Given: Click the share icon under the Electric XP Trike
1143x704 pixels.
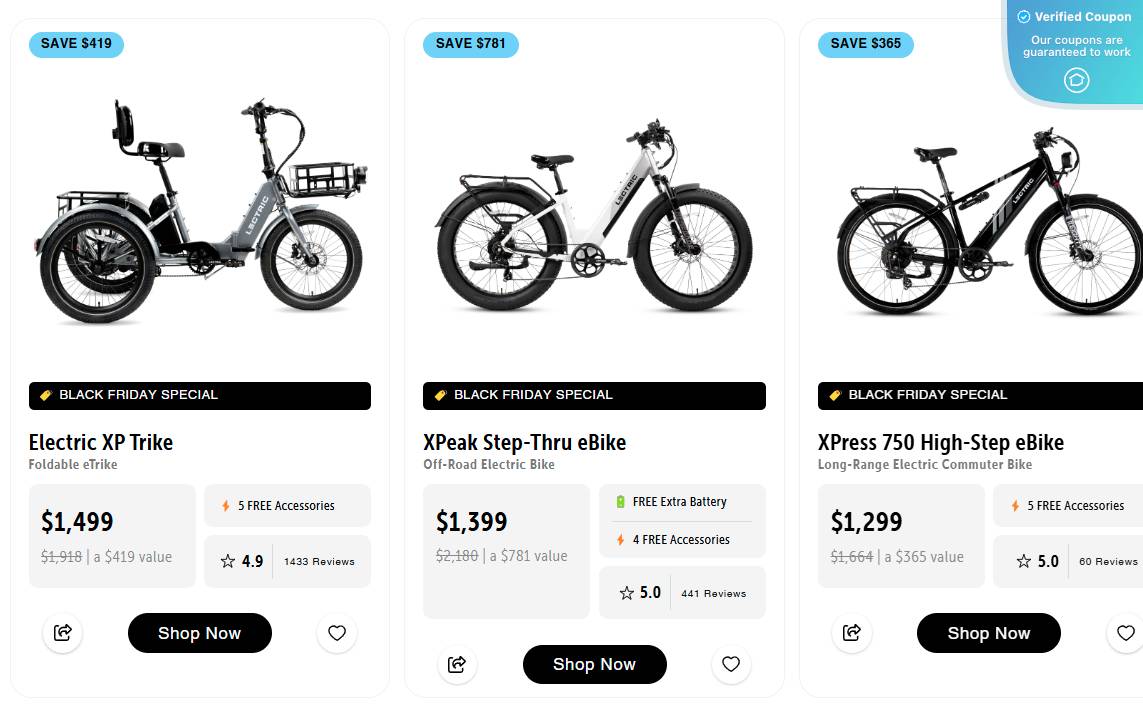Looking at the screenshot, I should click(x=62, y=632).
